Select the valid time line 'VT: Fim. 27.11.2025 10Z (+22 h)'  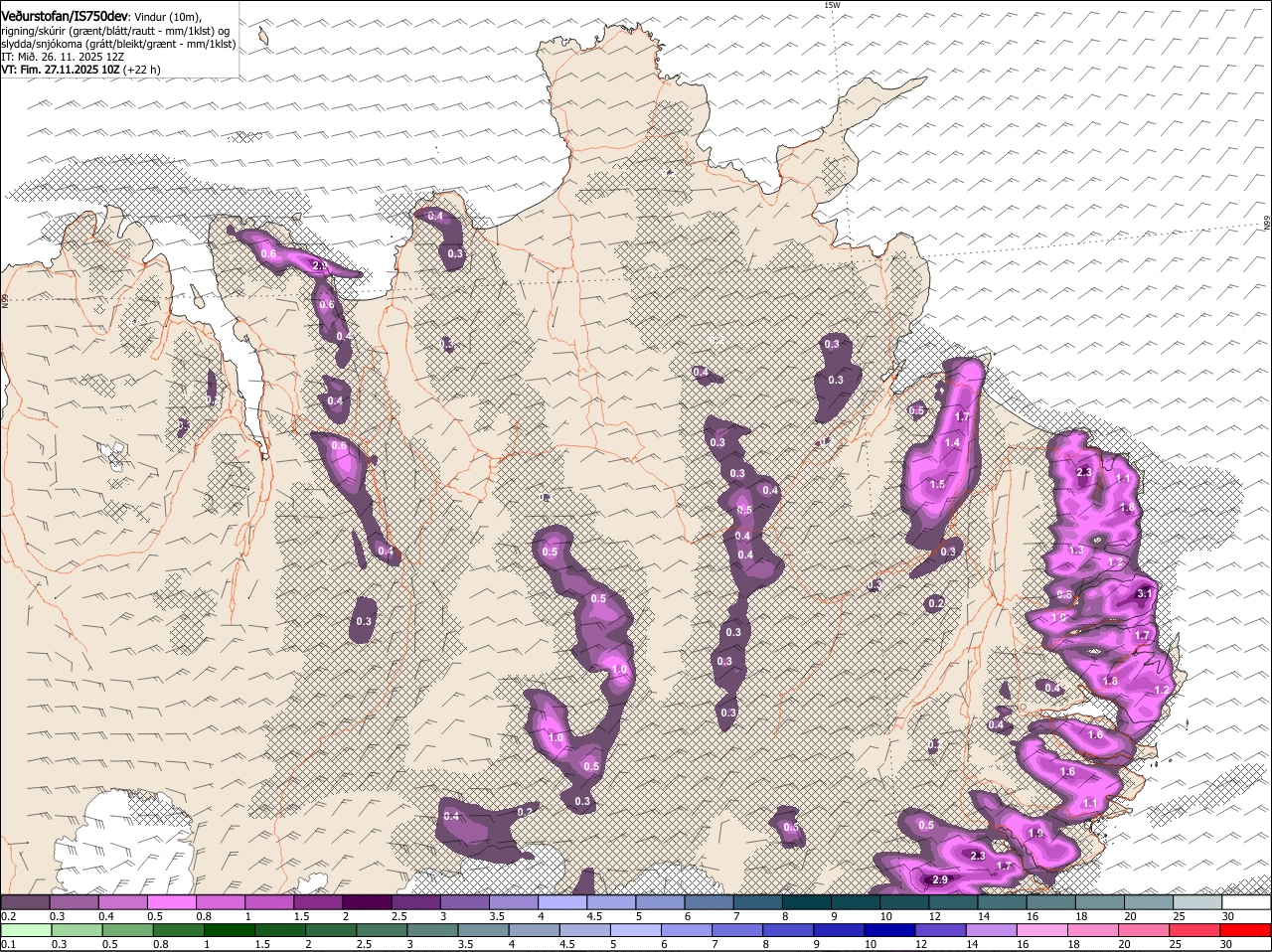(80, 70)
